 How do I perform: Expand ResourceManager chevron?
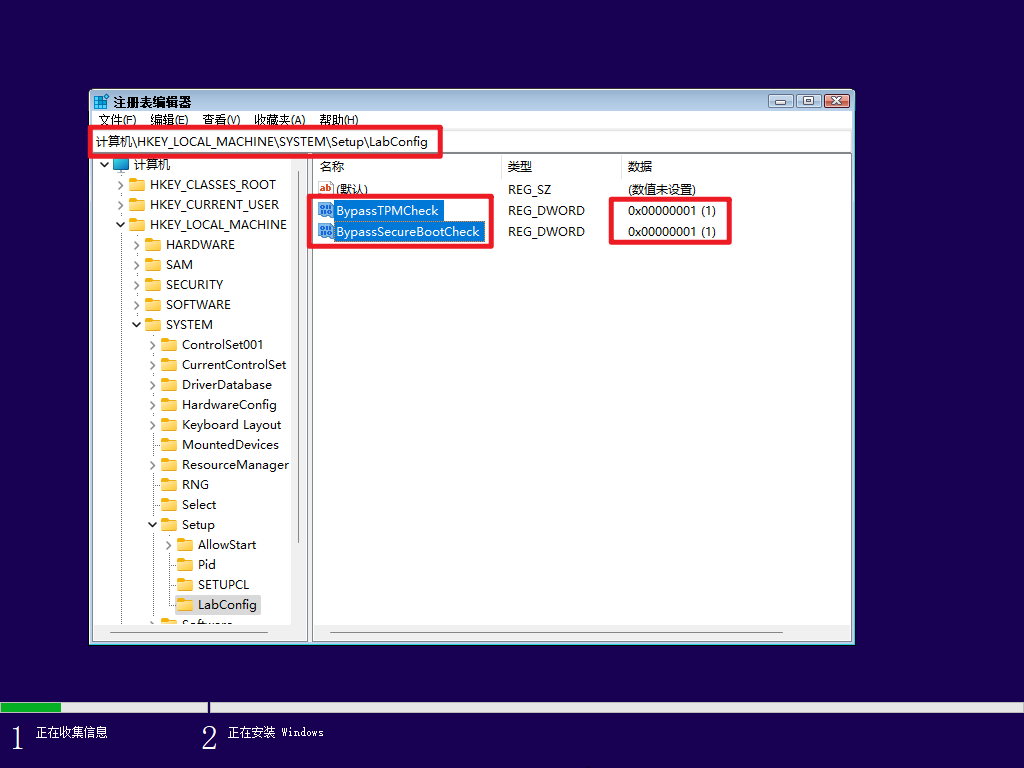pos(152,465)
